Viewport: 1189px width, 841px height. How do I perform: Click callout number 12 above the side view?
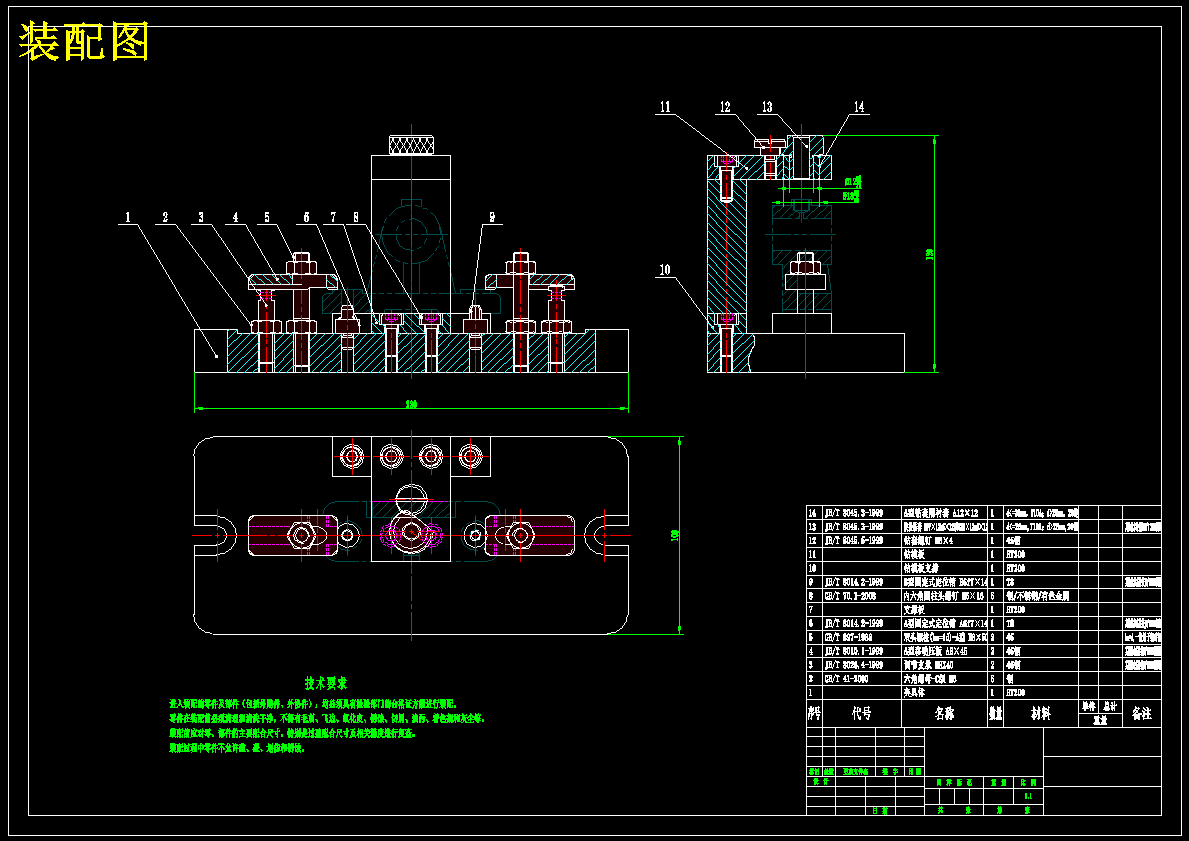[x=725, y=107]
